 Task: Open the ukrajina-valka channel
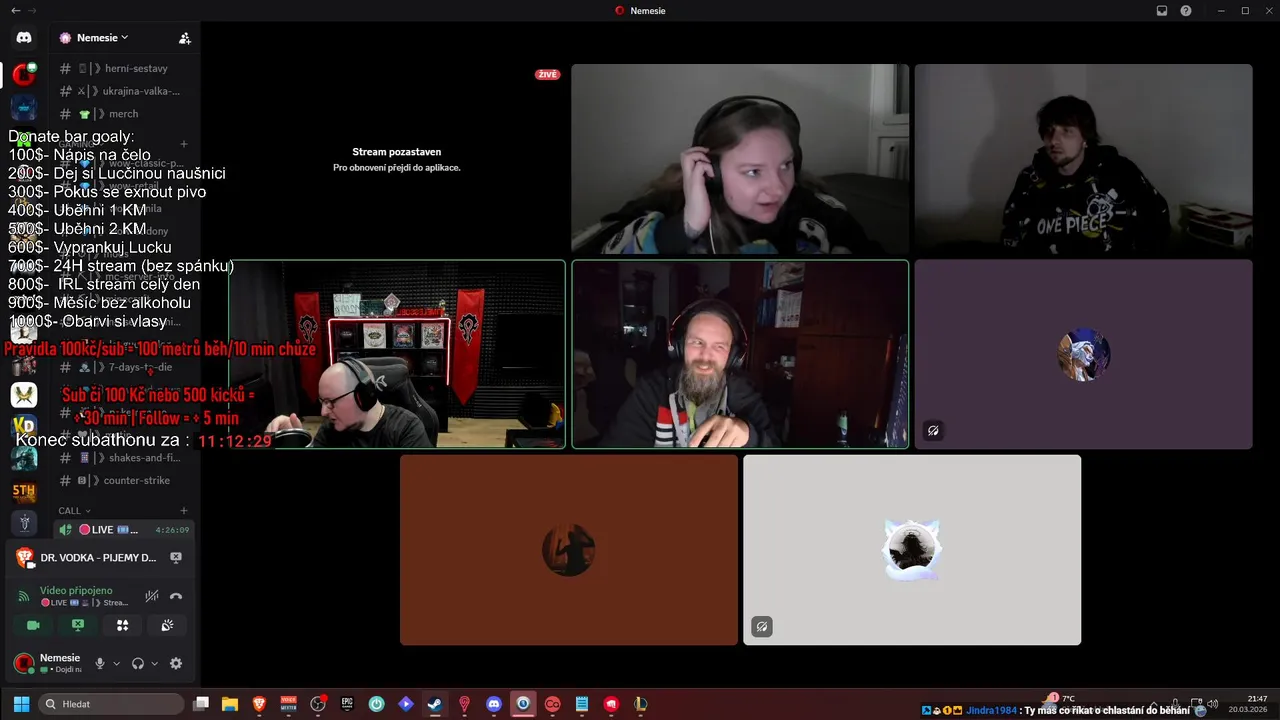[x=124, y=91]
